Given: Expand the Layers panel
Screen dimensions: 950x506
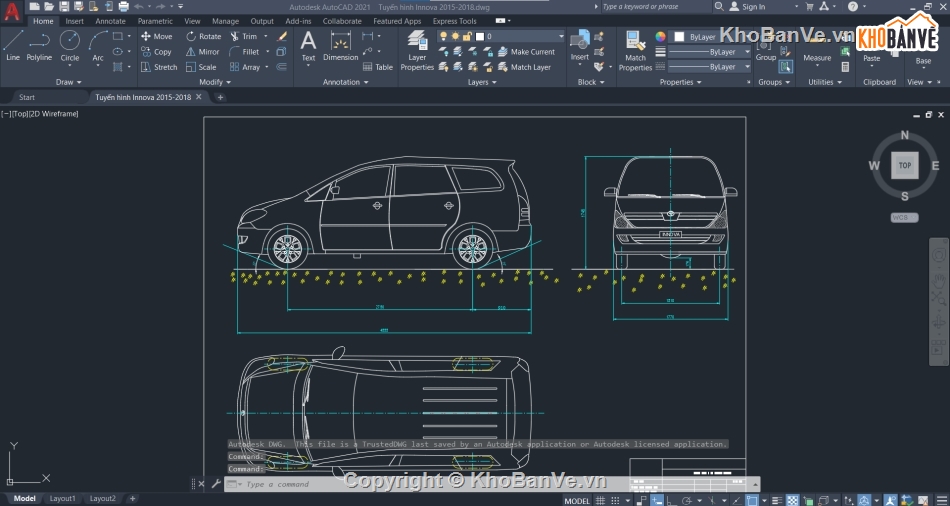Looking at the screenshot, I should (482, 82).
